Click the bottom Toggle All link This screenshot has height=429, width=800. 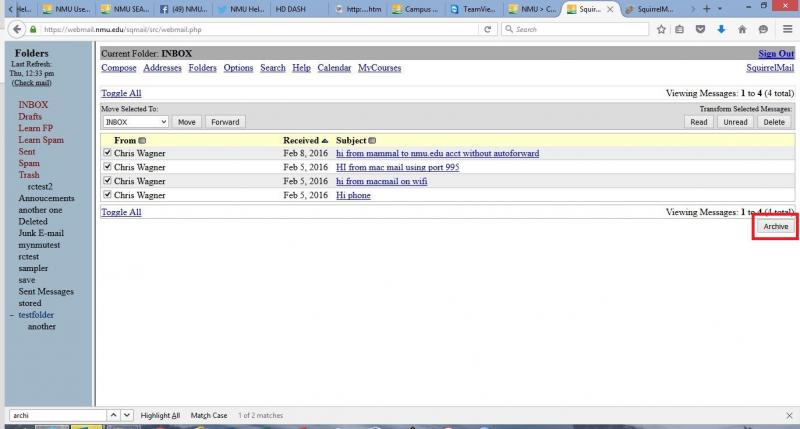pos(121,212)
